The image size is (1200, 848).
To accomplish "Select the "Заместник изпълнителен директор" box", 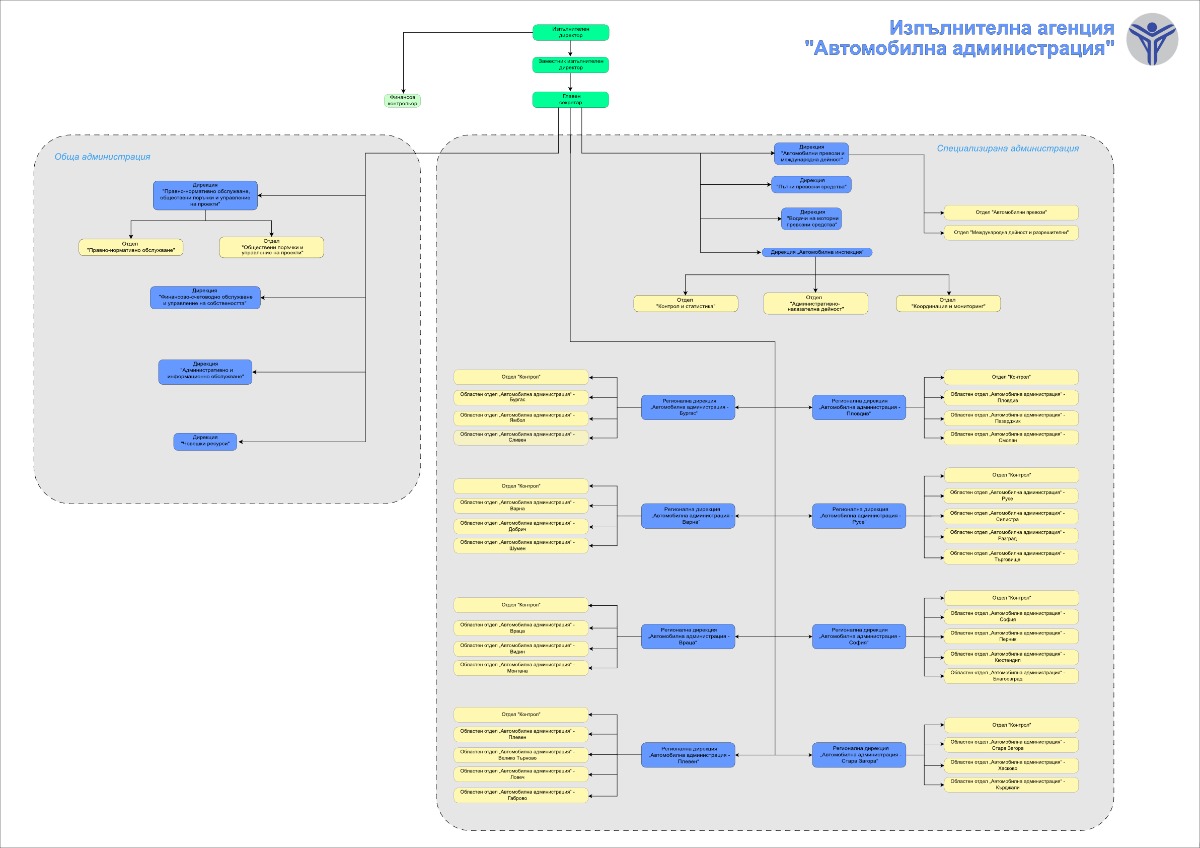I will (x=570, y=64).
